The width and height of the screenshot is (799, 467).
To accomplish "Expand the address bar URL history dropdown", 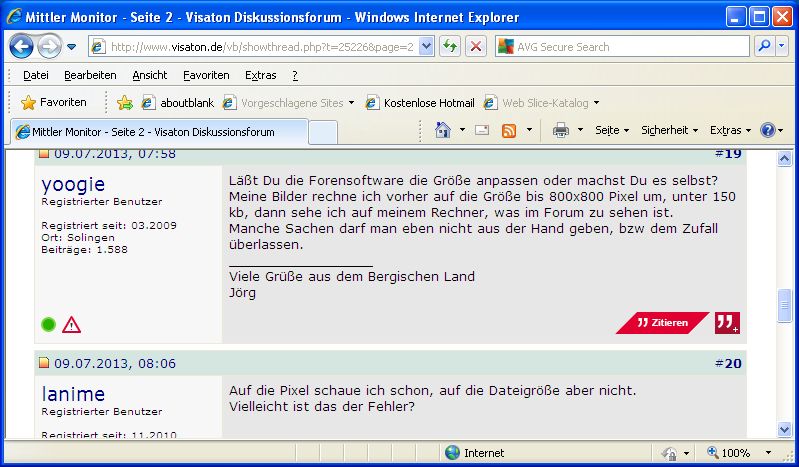I will coord(427,47).
